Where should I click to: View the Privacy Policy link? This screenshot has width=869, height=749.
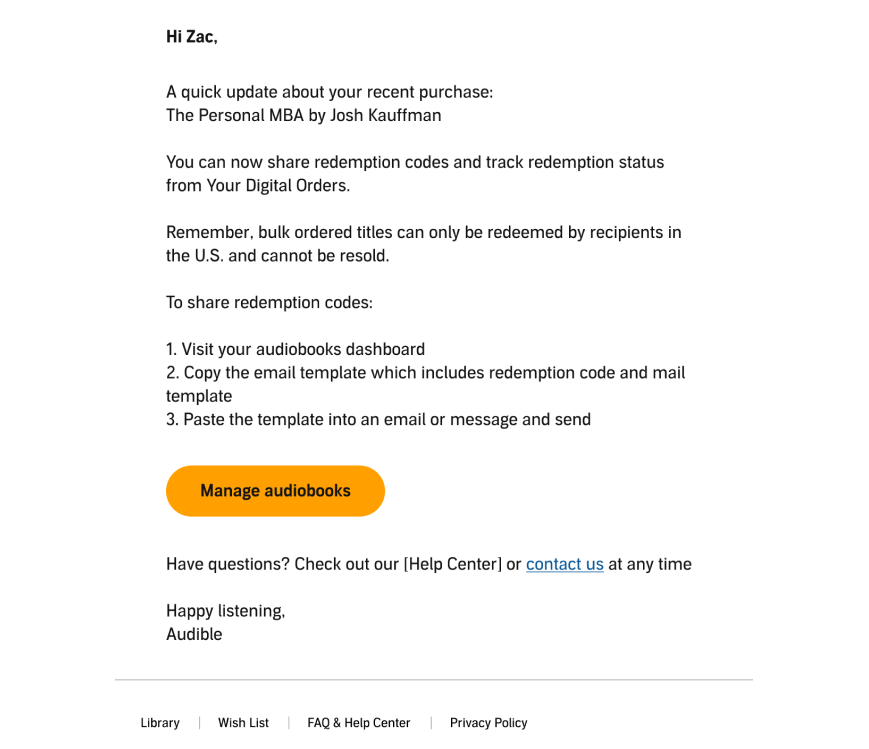(x=488, y=723)
